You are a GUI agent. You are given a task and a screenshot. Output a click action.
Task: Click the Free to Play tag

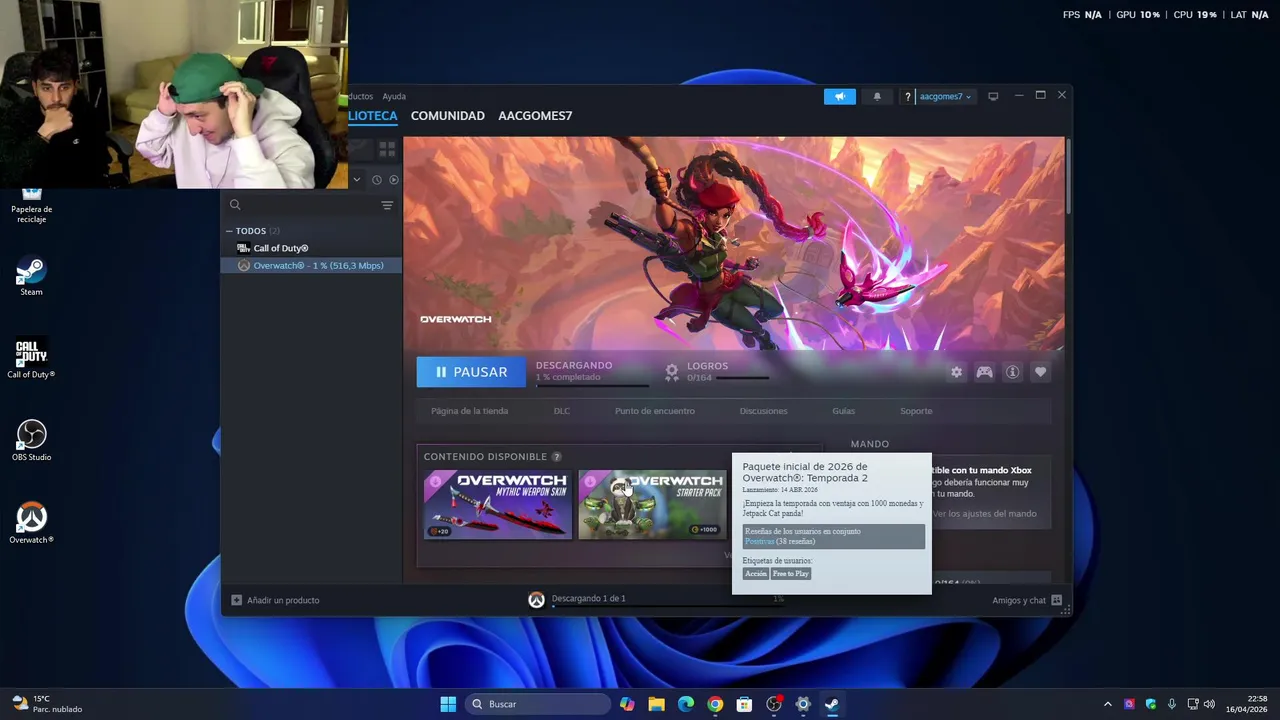791,574
